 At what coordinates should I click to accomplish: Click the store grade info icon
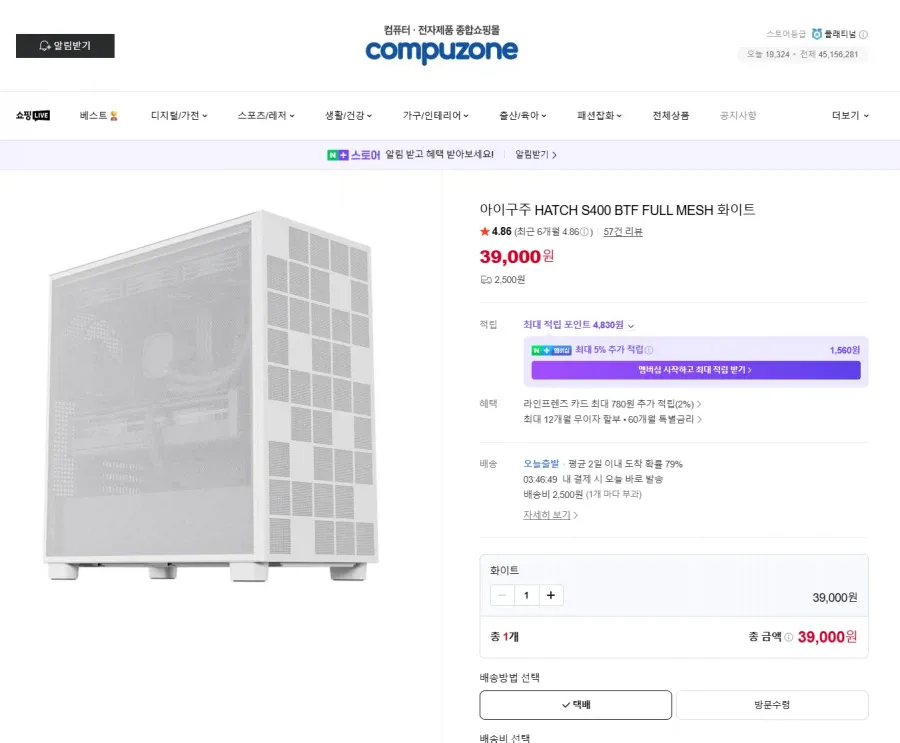click(863, 34)
